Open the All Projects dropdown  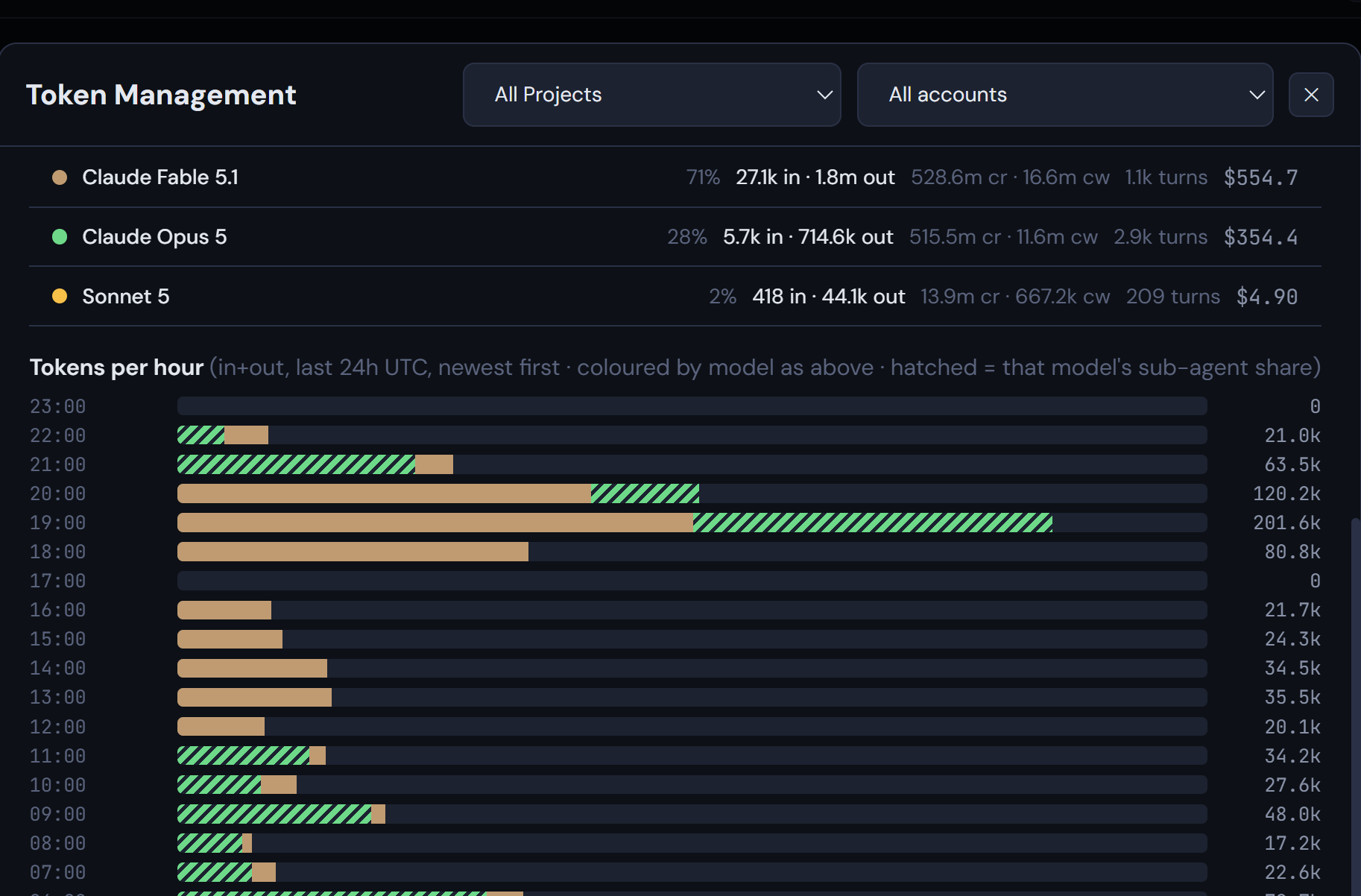coord(652,95)
